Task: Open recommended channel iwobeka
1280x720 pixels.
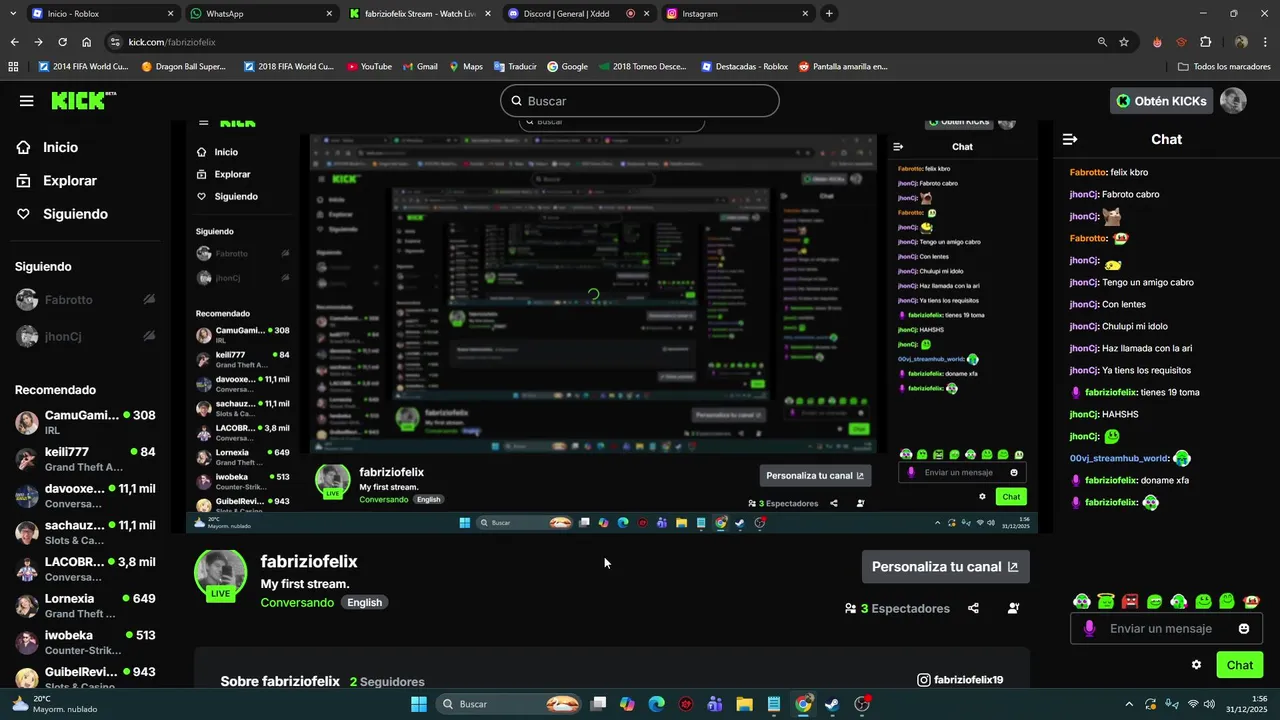Action: tap(85, 642)
